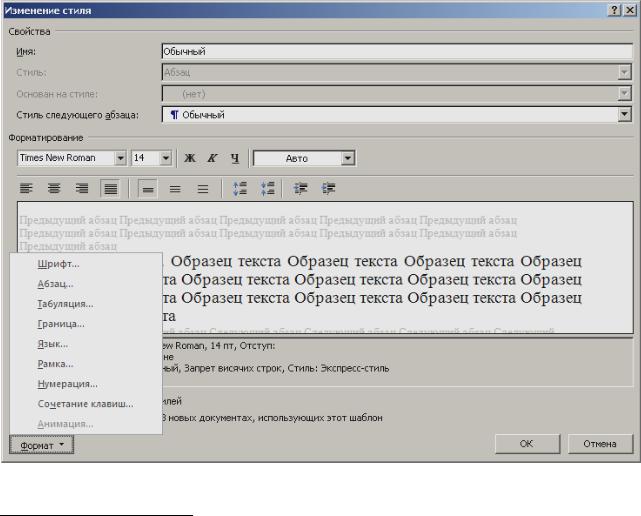Screen dimensions: 641x516
Task: Set single line spacing icon
Action: (148, 189)
